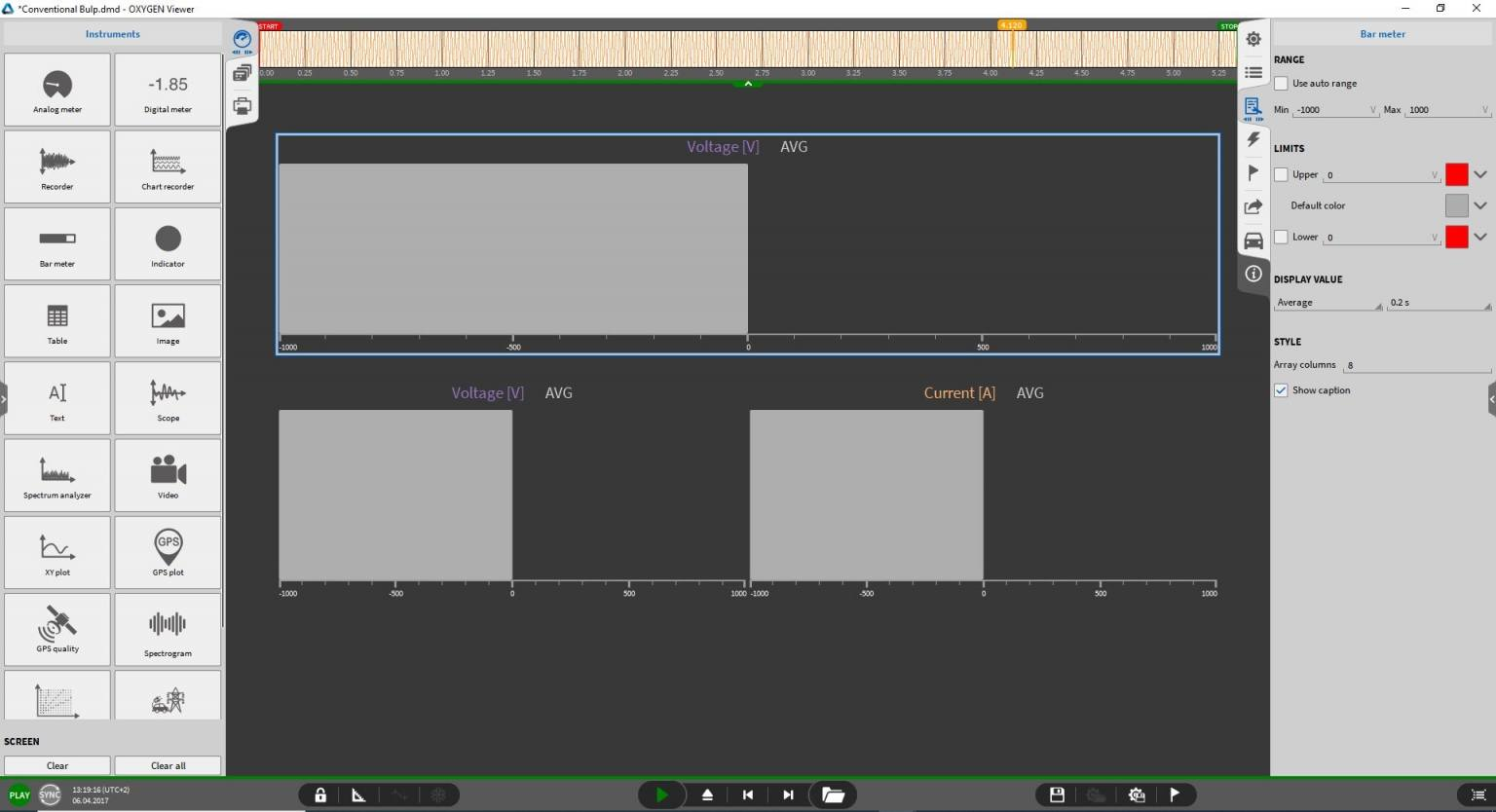Open system settings gear in right sidebar
Viewport: 1496px width, 812px height.
tap(1253, 39)
